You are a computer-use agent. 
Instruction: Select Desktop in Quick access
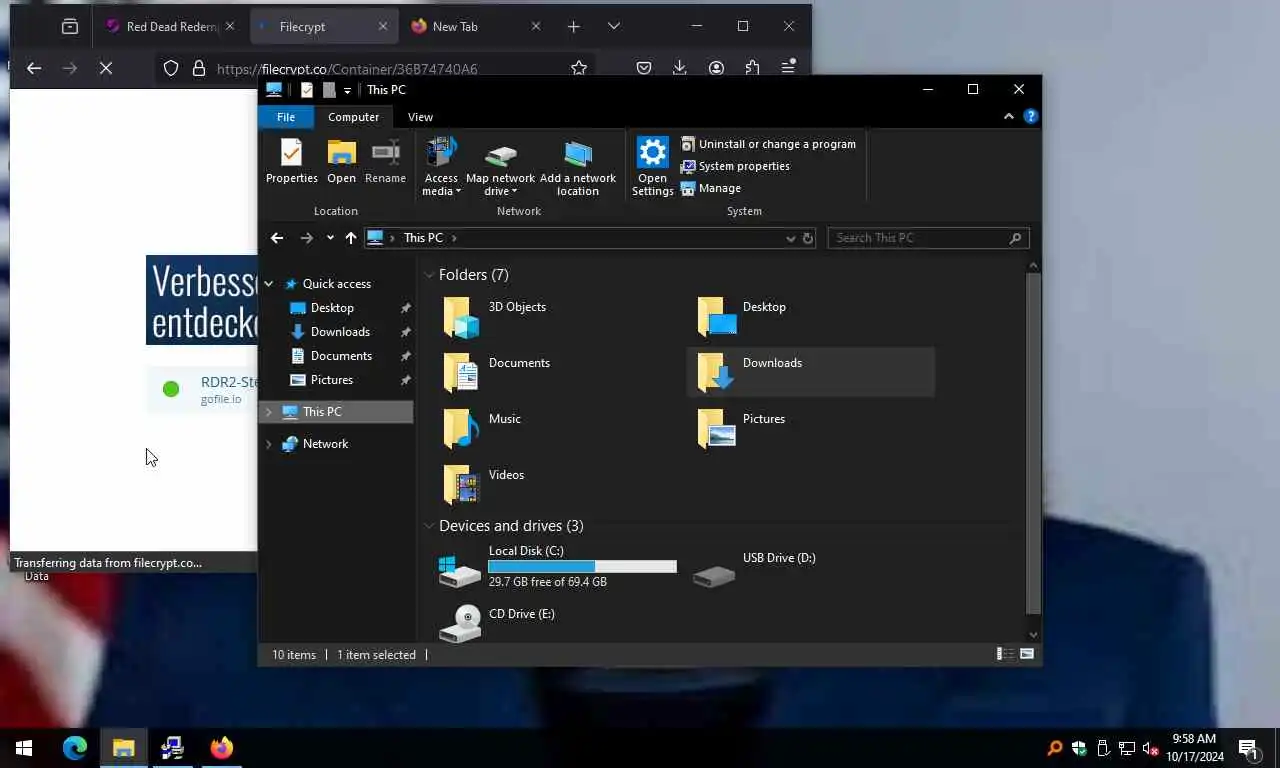coord(332,308)
